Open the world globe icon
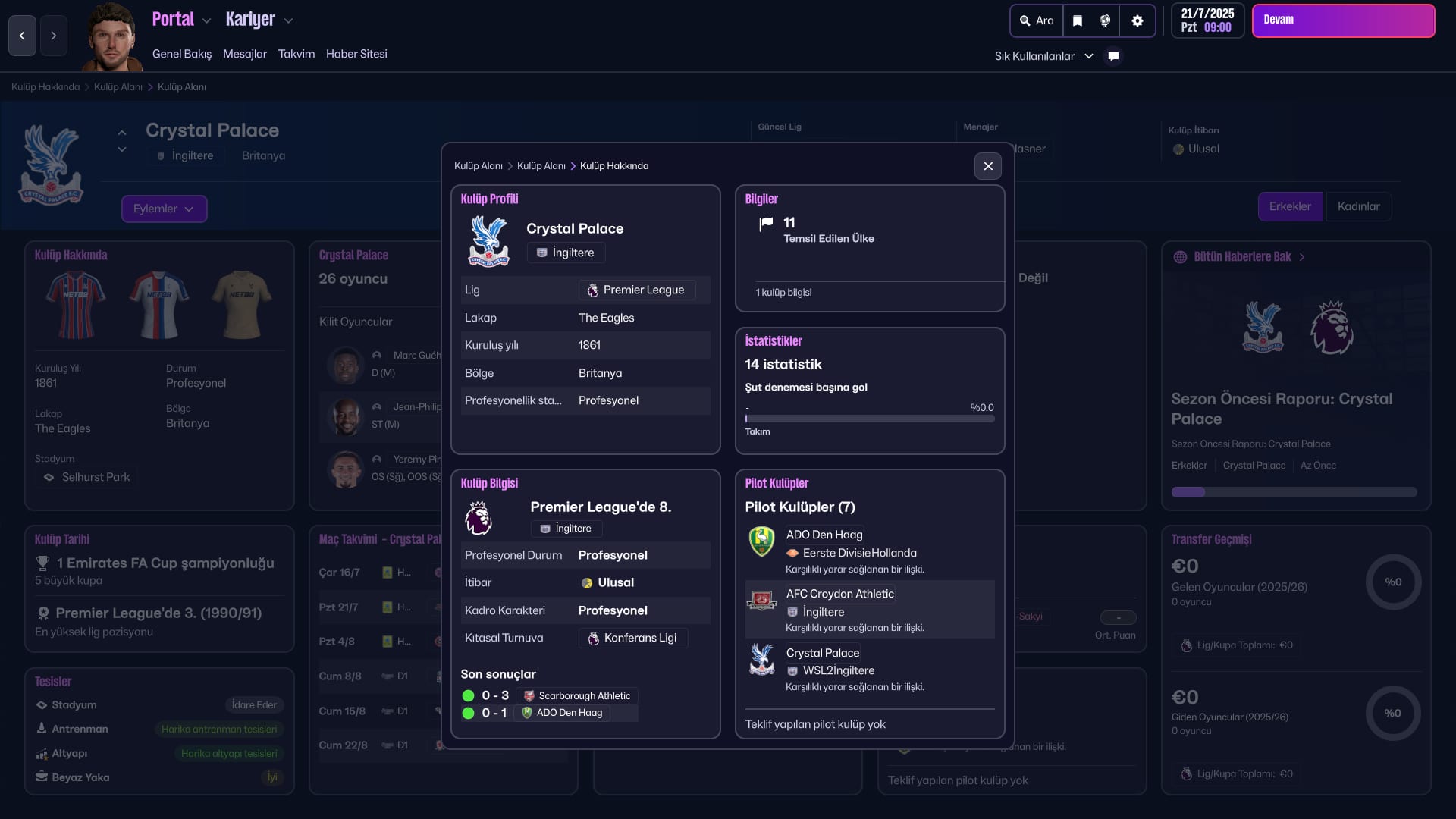Screen dimensions: 1456x819 point(1105,21)
